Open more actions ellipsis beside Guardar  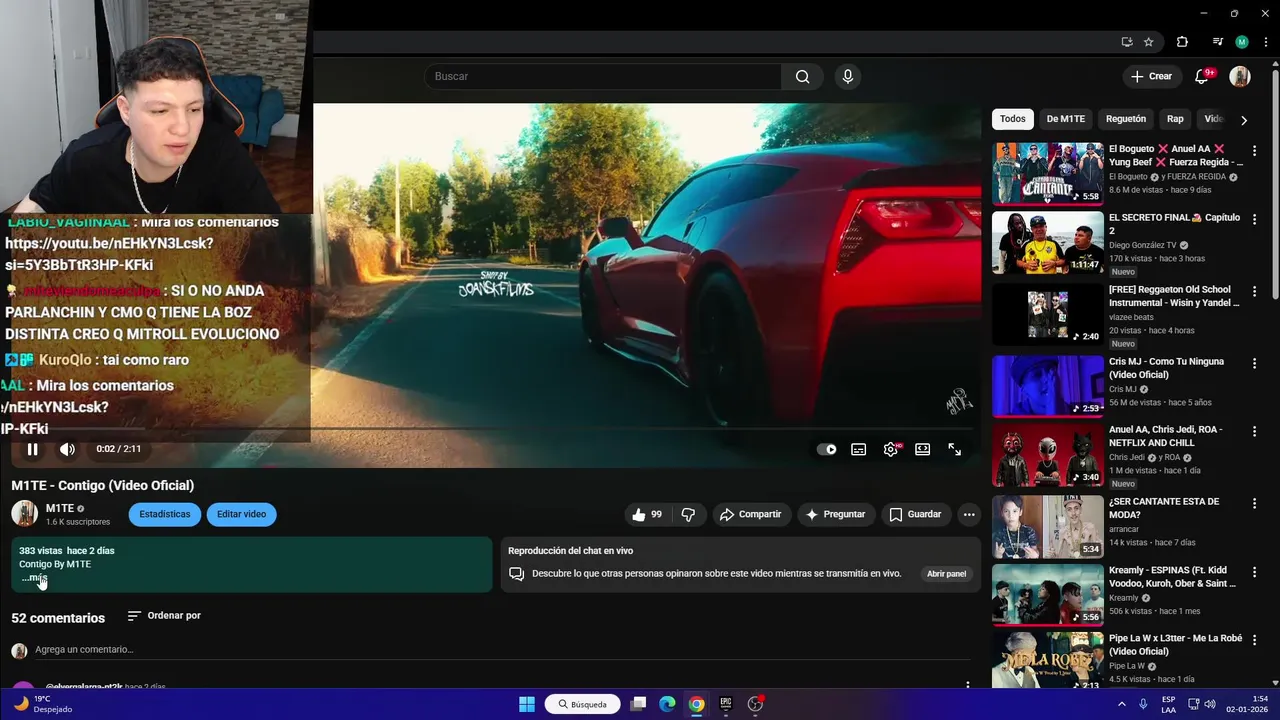pos(969,515)
